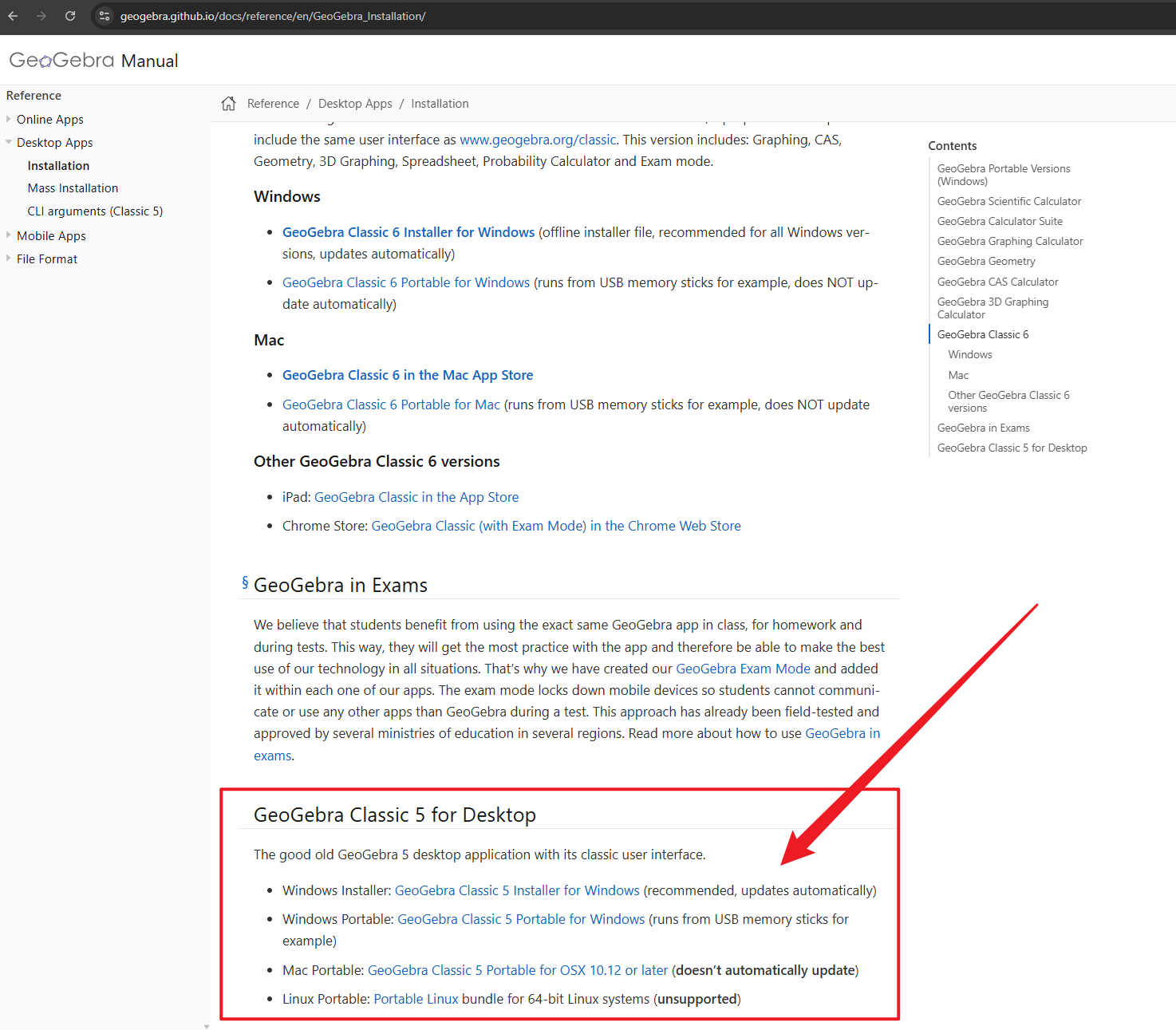Download GeoGebra Classic 6 Portable for Mac
This screenshot has width=1176, height=1030.
point(391,405)
